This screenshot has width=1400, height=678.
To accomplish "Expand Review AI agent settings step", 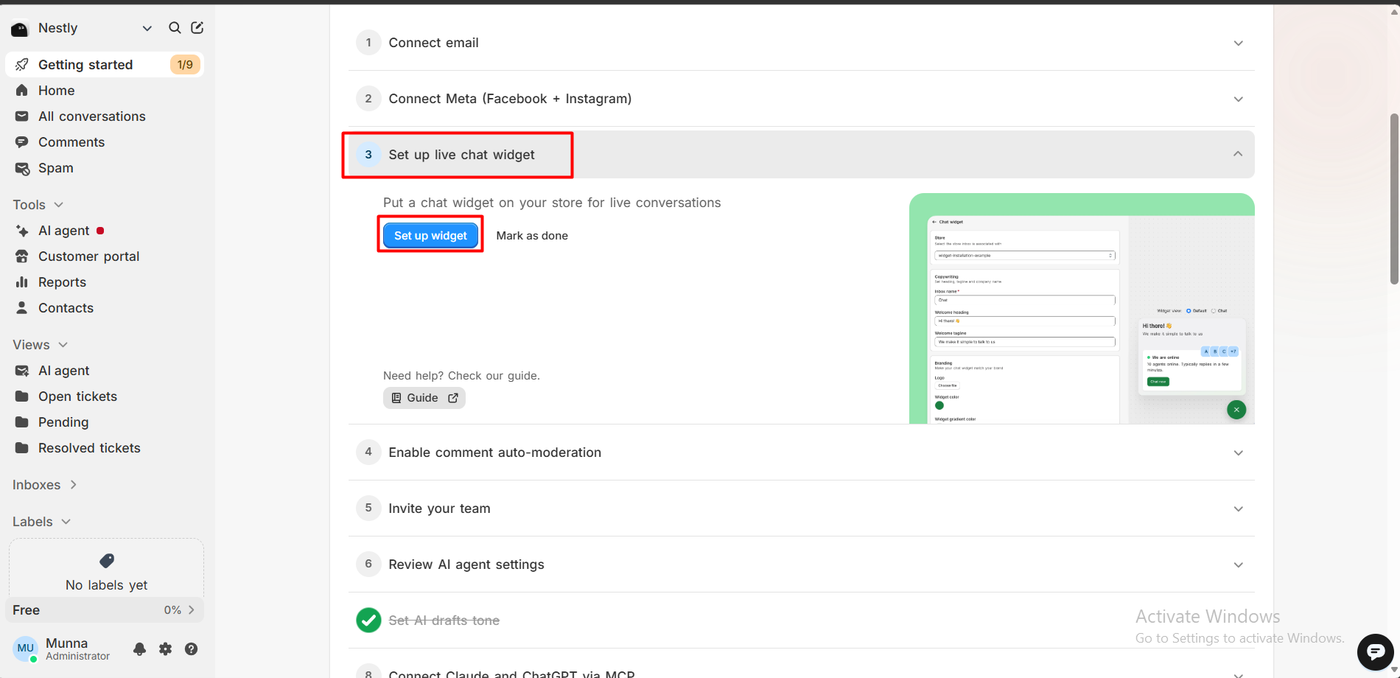I will tap(801, 564).
